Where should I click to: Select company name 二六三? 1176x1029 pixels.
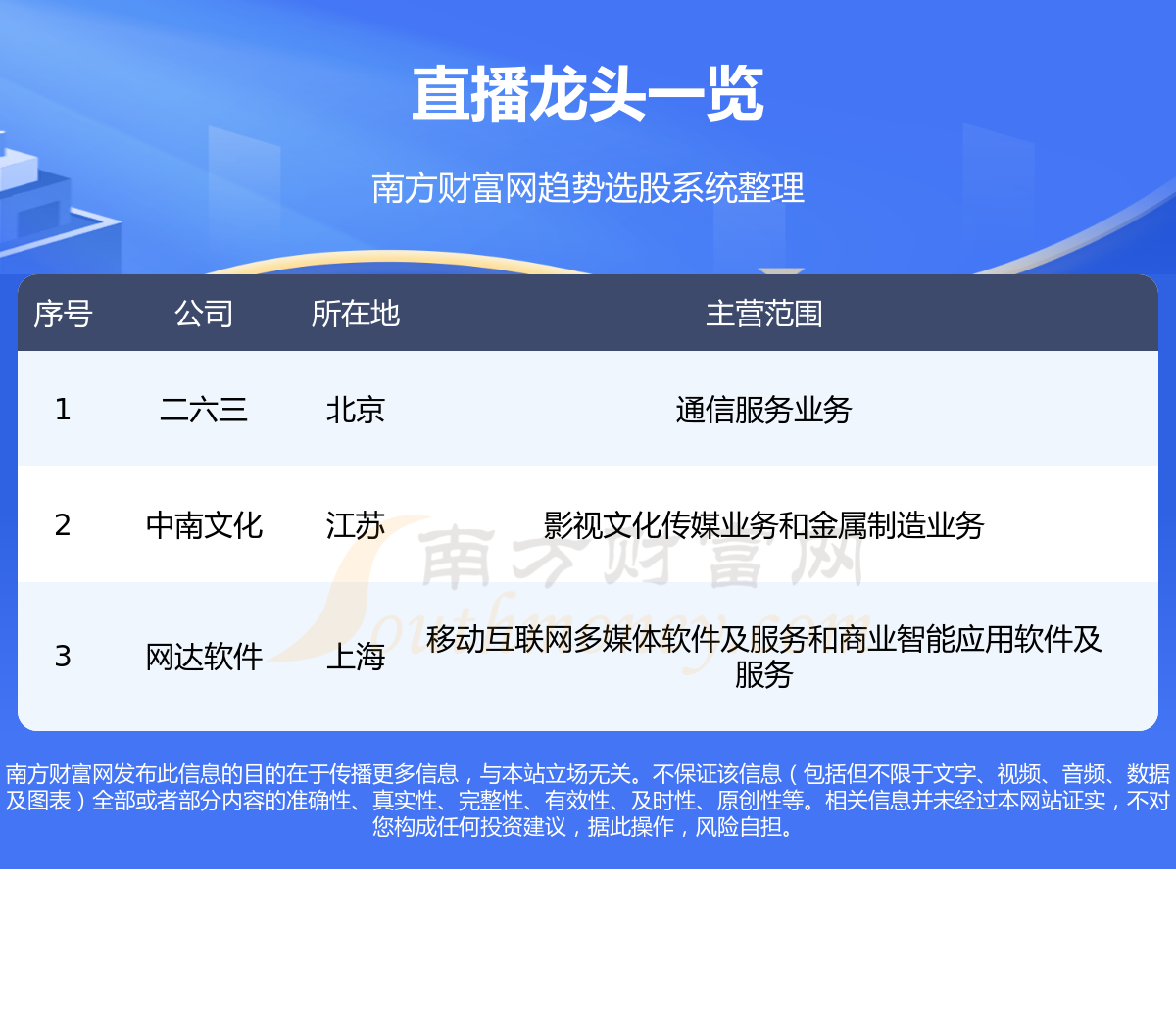click(204, 409)
